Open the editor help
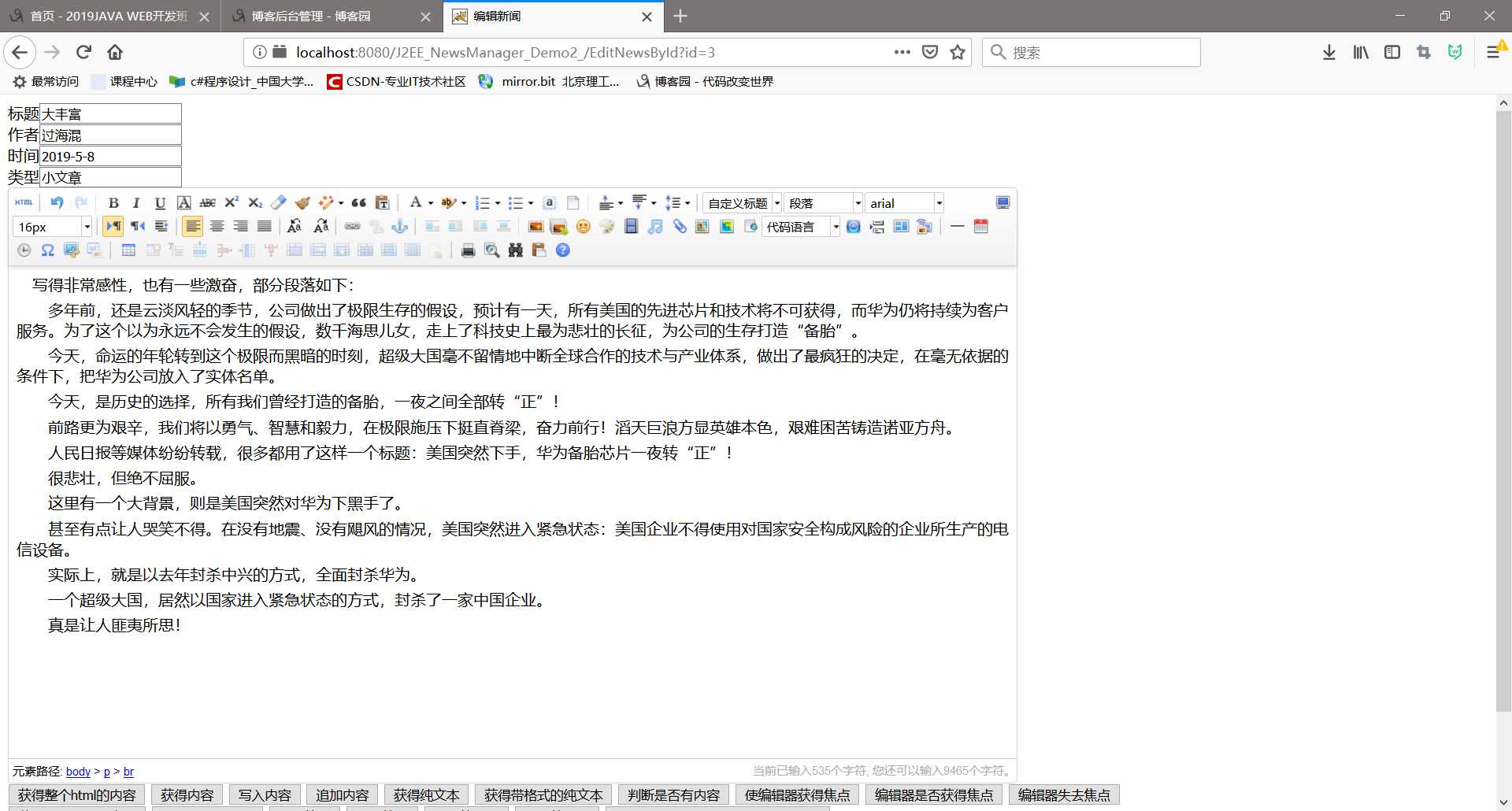The image size is (1512, 811). click(562, 250)
